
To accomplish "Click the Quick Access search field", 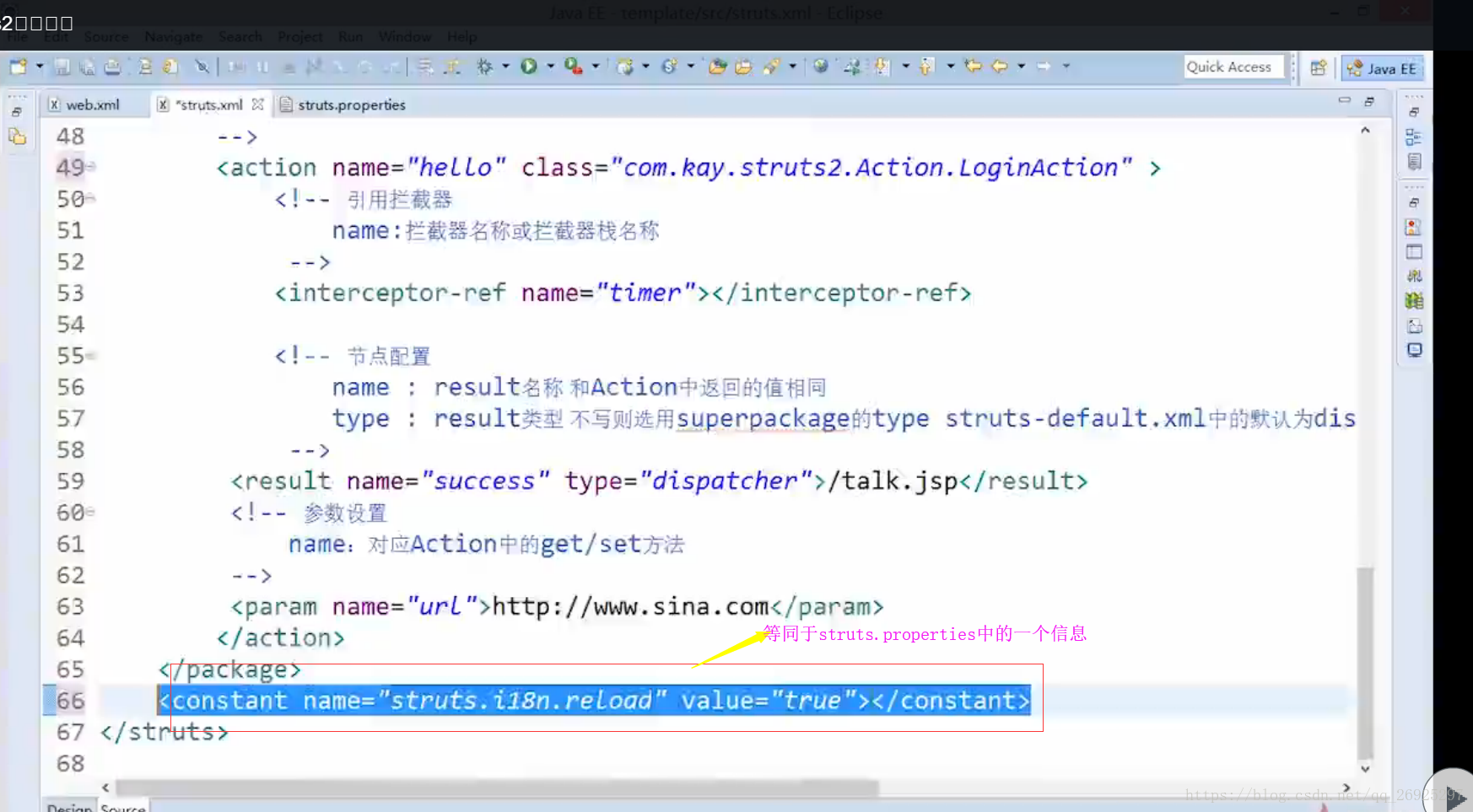I will tap(1233, 67).
